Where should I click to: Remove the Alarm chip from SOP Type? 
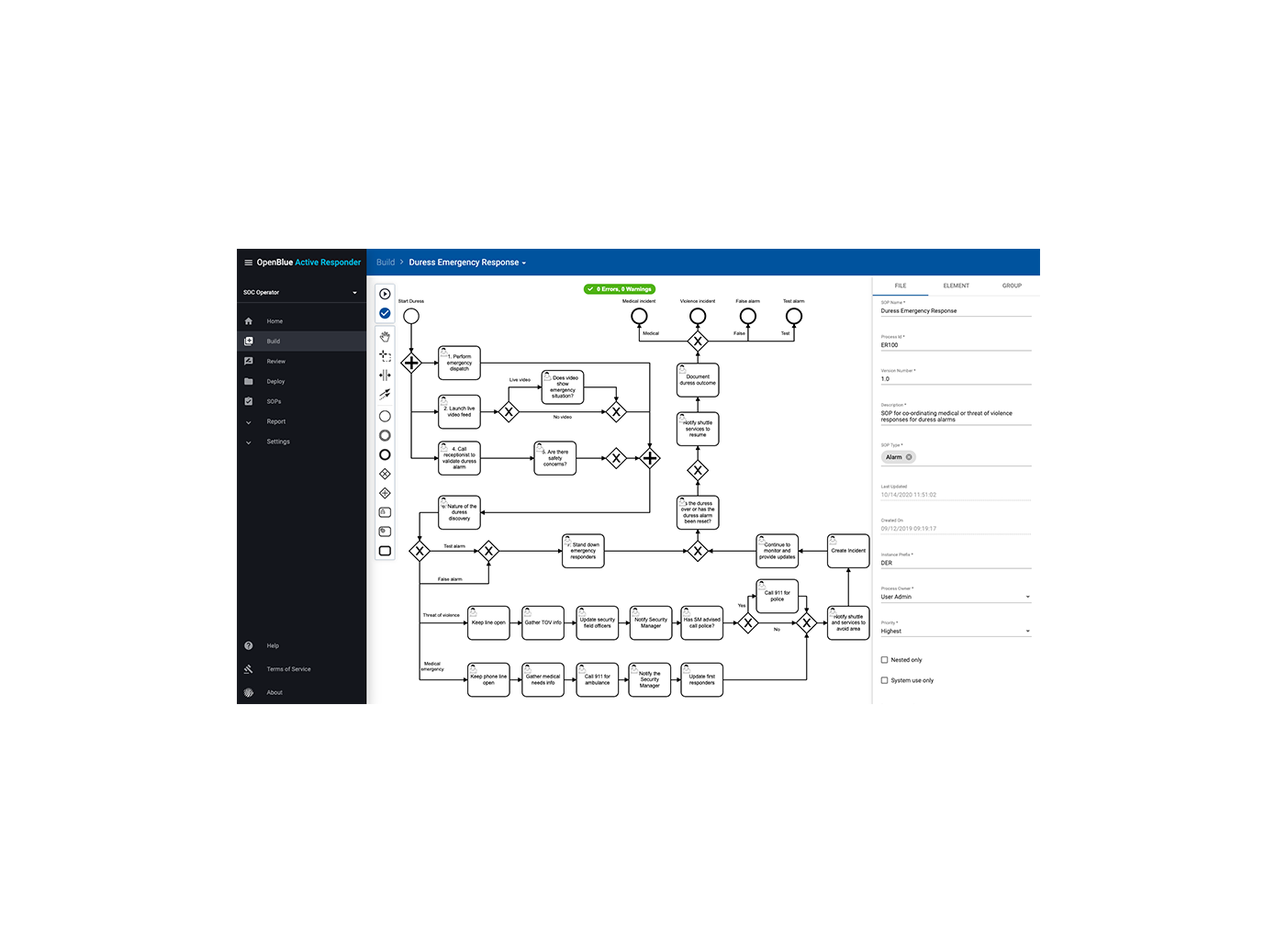(909, 457)
